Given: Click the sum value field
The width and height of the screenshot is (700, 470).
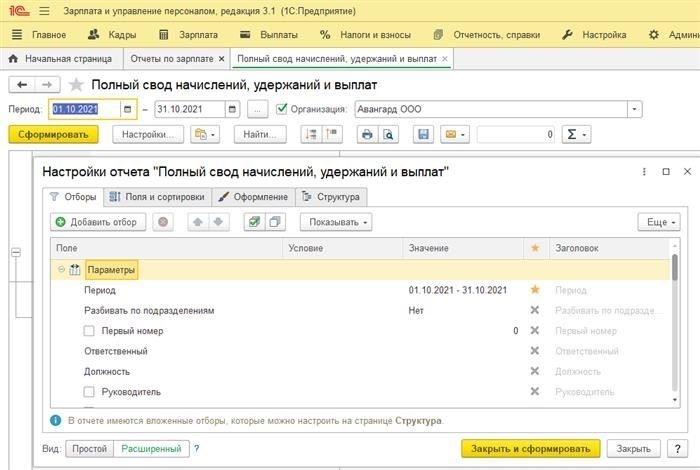Looking at the screenshot, I should tap(516, 134).
